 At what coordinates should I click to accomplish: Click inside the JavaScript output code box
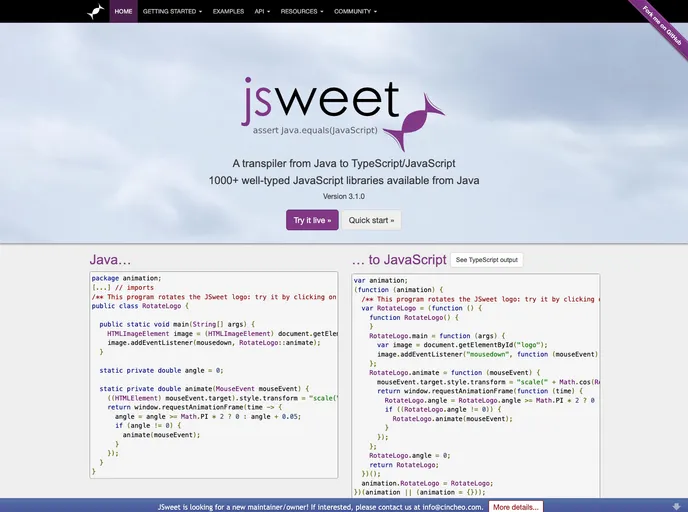tap(476, 385)
